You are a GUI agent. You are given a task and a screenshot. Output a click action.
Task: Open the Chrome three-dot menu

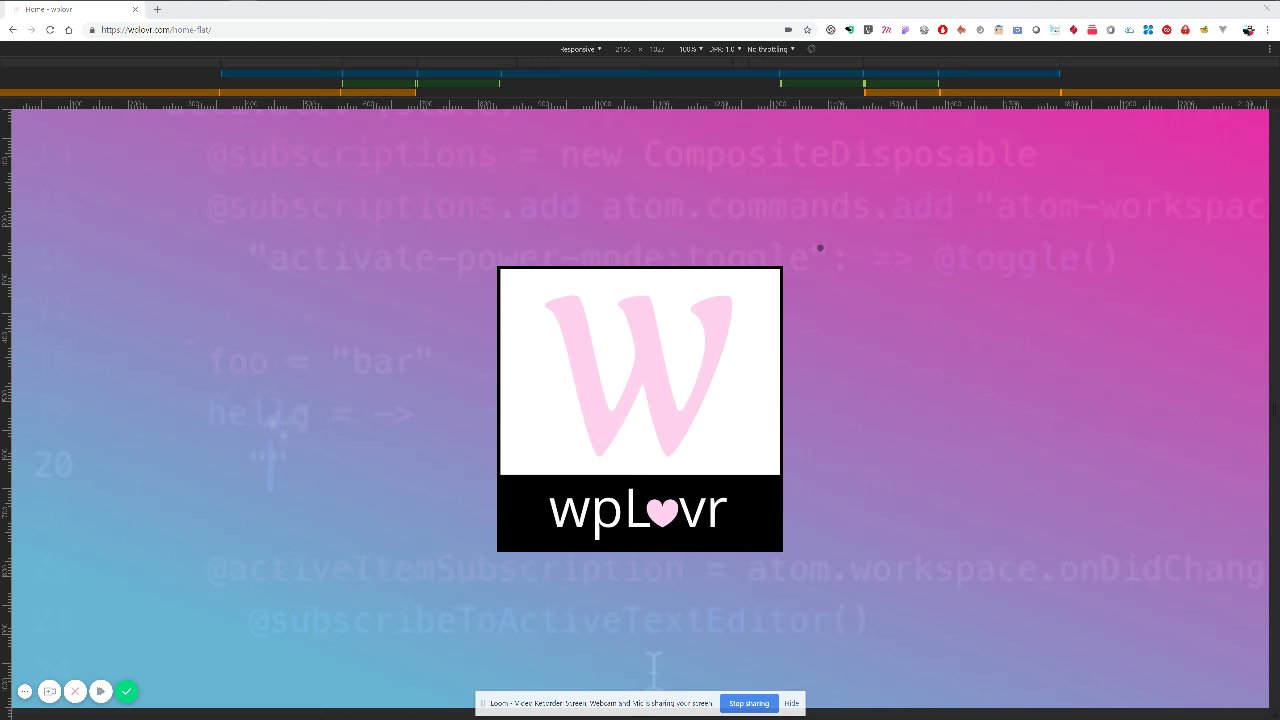coord(1268,30)
